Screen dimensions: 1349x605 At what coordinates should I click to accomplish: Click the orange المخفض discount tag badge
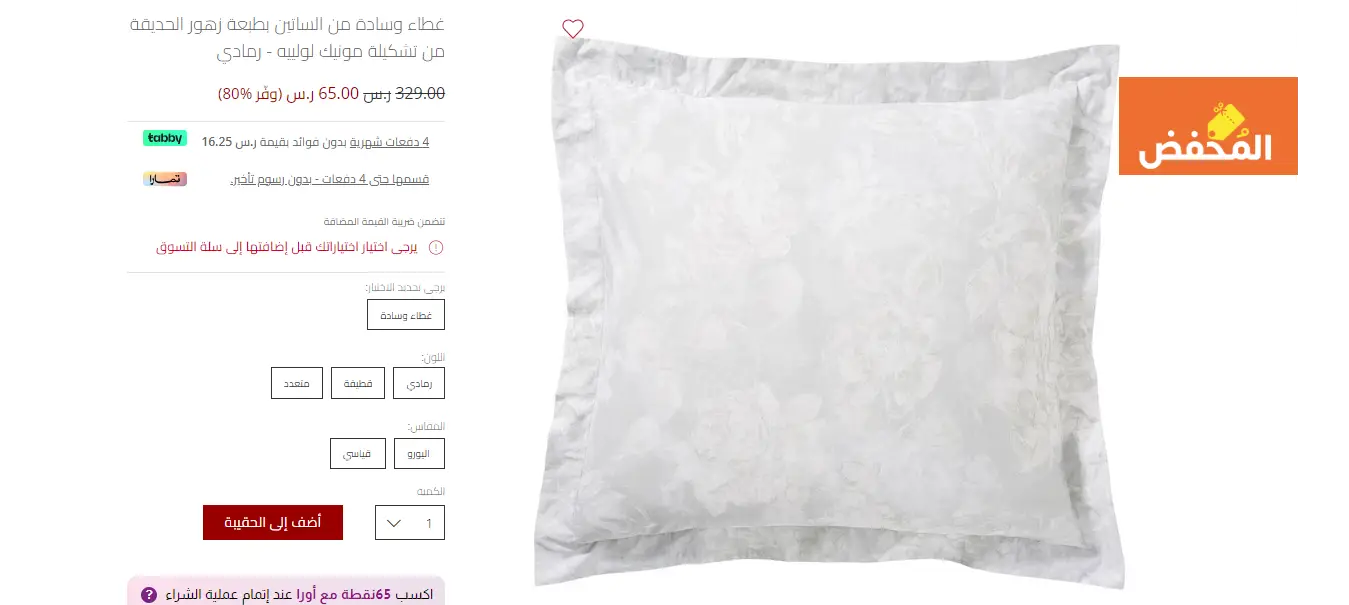click(x=1208, y=126)
